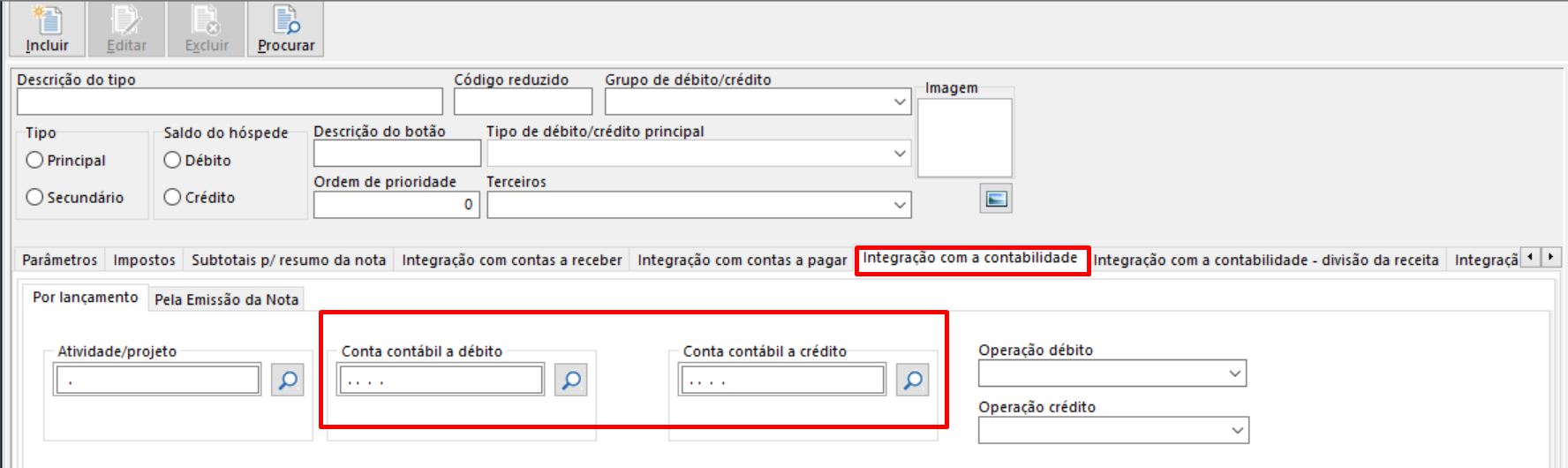Select Integração com a contabilidade tab
The width and height of the screenshot is (1568, 468).
click(970, 258)
